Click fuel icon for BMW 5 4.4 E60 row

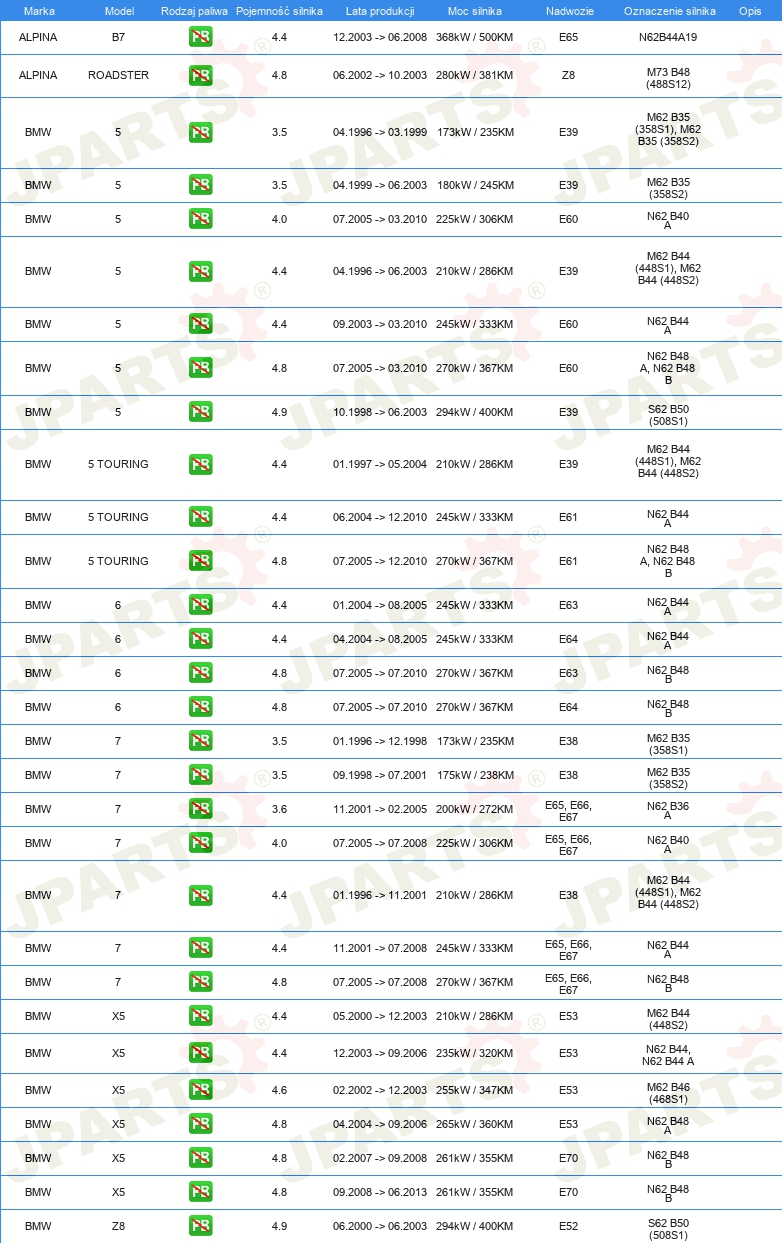[x=200, y=324]
